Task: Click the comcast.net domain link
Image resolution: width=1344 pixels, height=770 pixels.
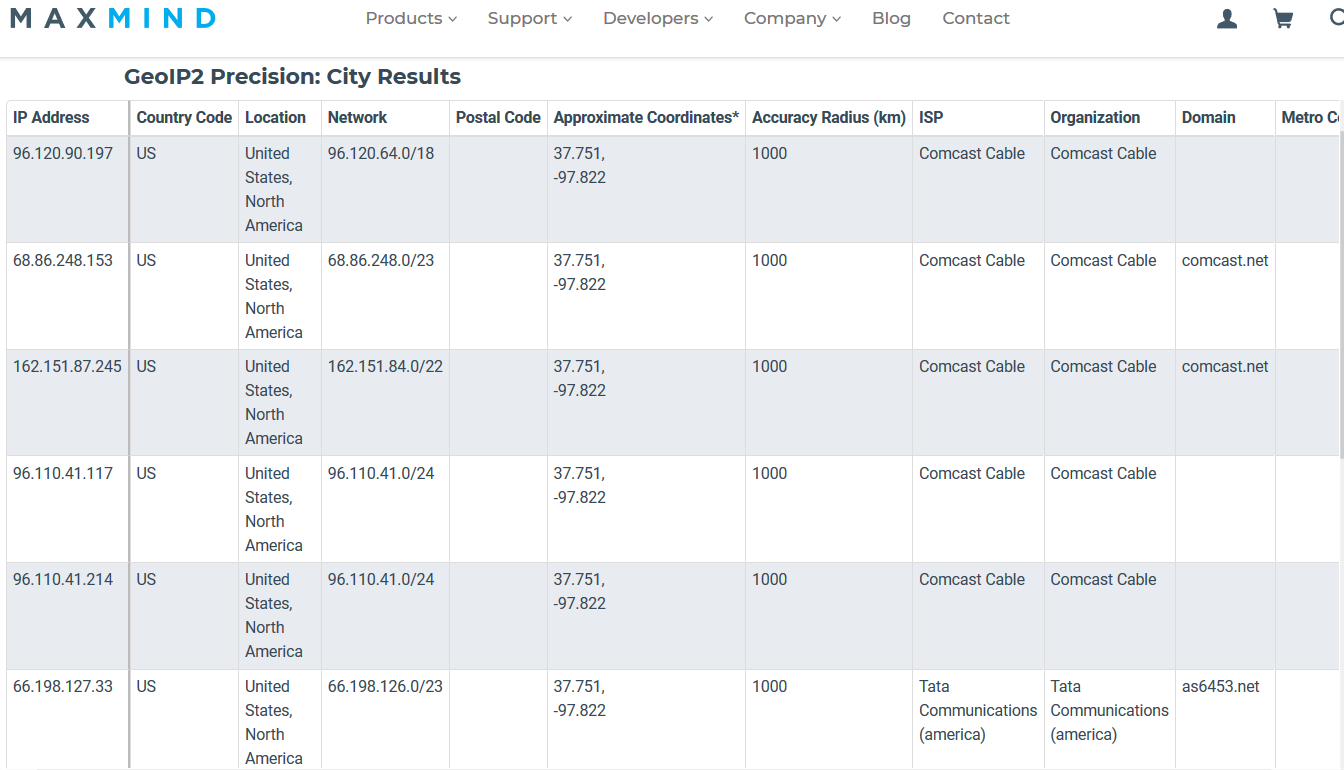Action: click(x=1224, y=260)
